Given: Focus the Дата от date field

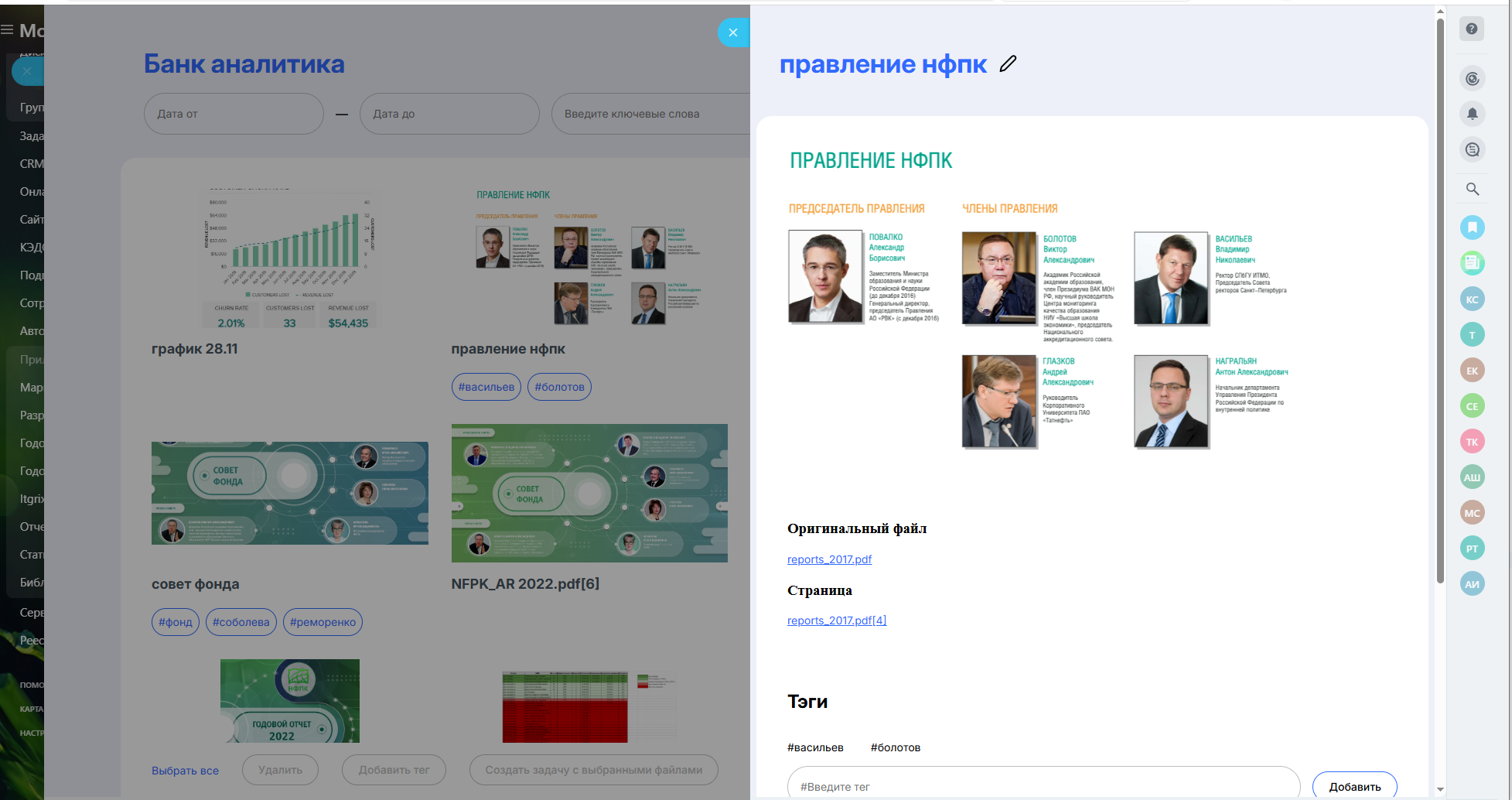Looking at the screenshot, I should coord(234,114).
